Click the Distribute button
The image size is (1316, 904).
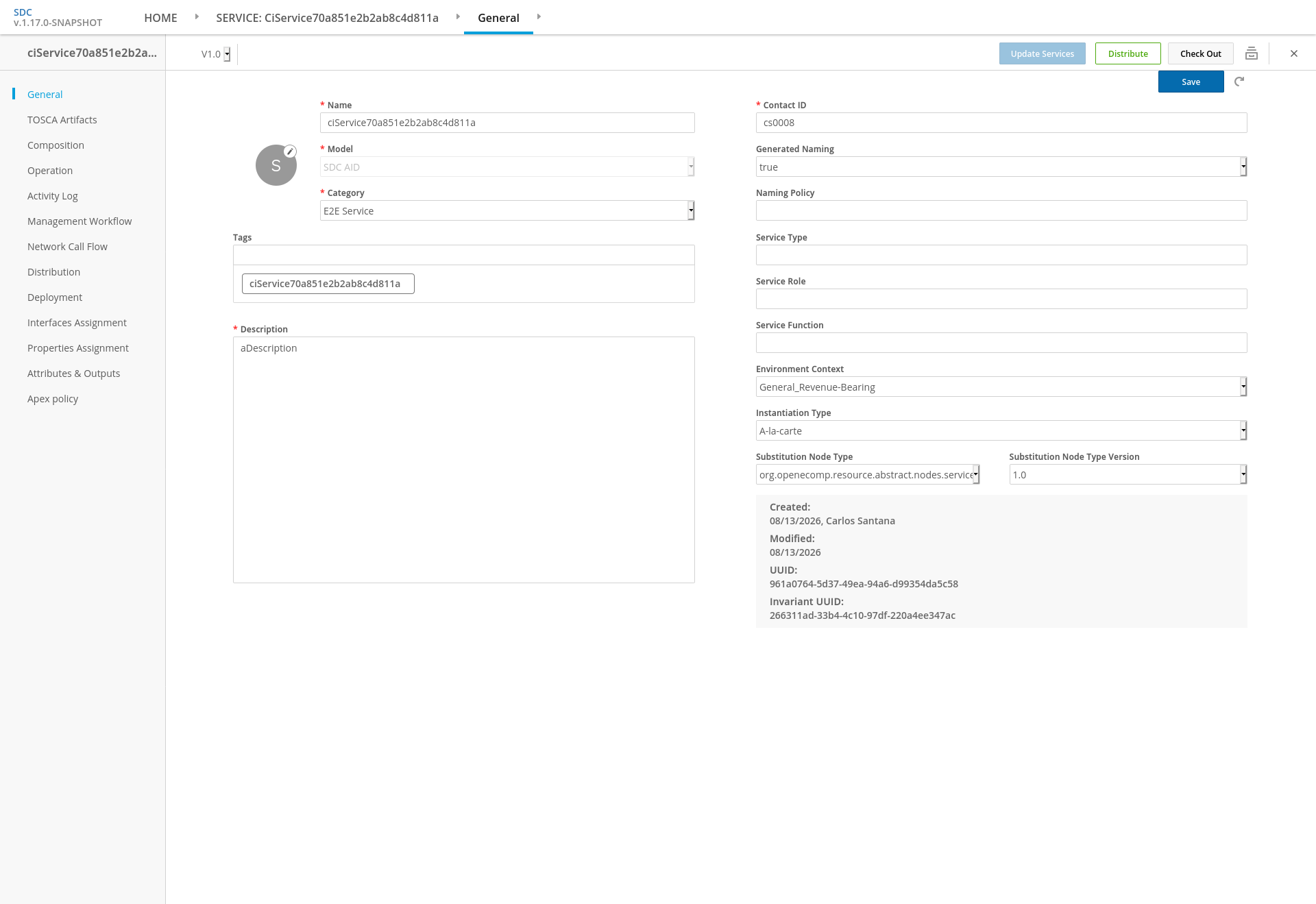[x=1128, y=53]
